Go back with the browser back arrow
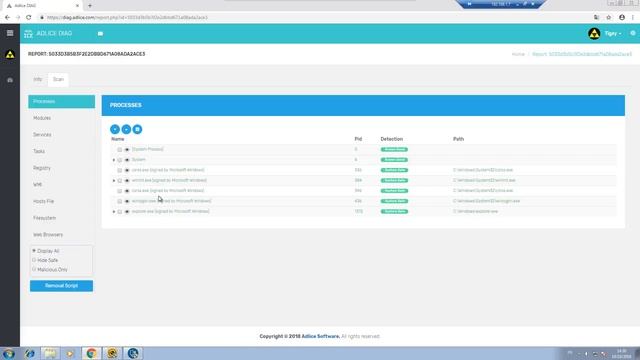 pos(7,18)
